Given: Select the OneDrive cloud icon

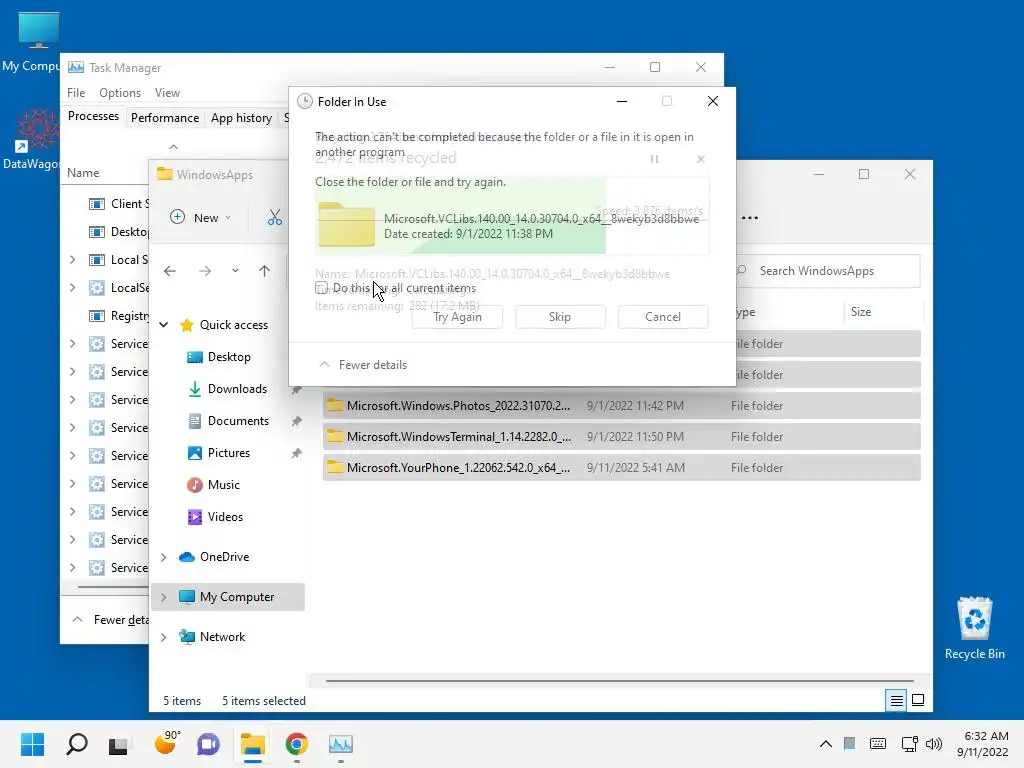Looking at the screenshot, I should (x=187, y=557).
